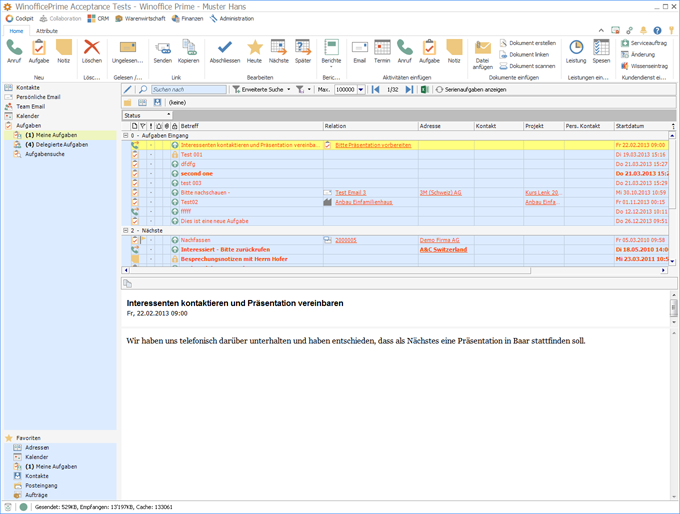Toggle Serienaufgaben anzeigen
This screenshot has width=680, height=514.
tap(471, 89)
